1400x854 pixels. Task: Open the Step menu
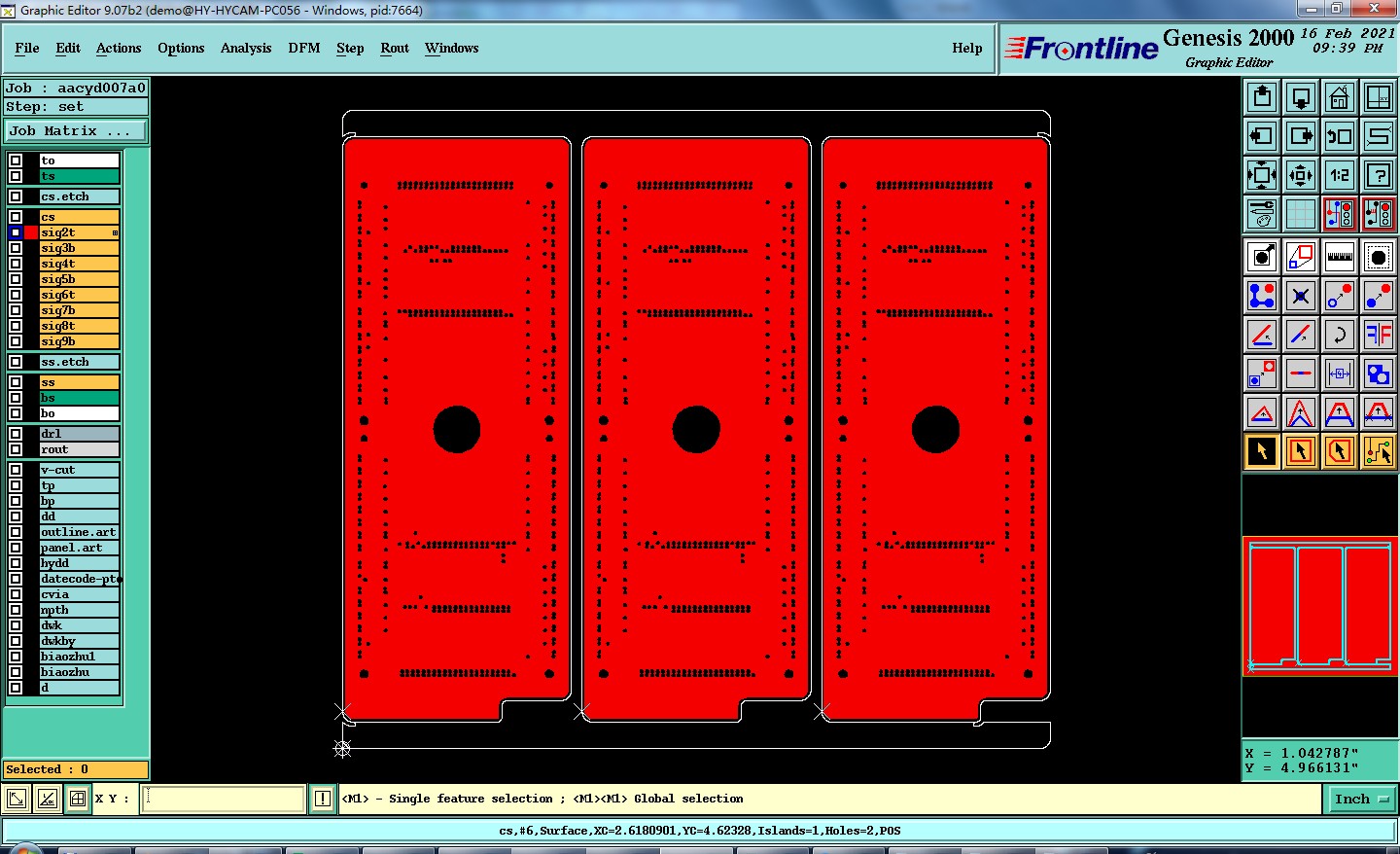point(350,48)
